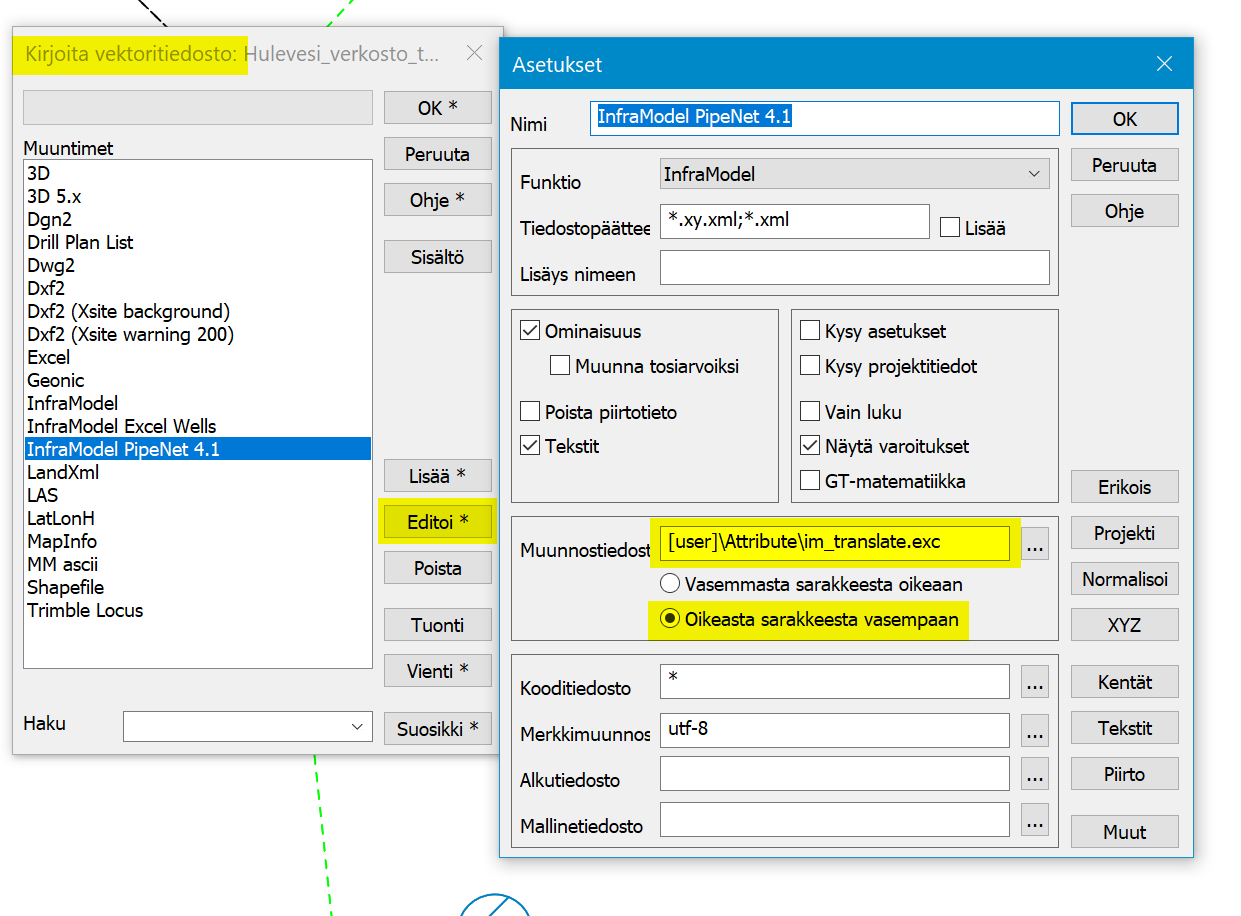Select LandXml in Muuntimet list
This screenshot has height=916, width=1241.
coord(63,472)
